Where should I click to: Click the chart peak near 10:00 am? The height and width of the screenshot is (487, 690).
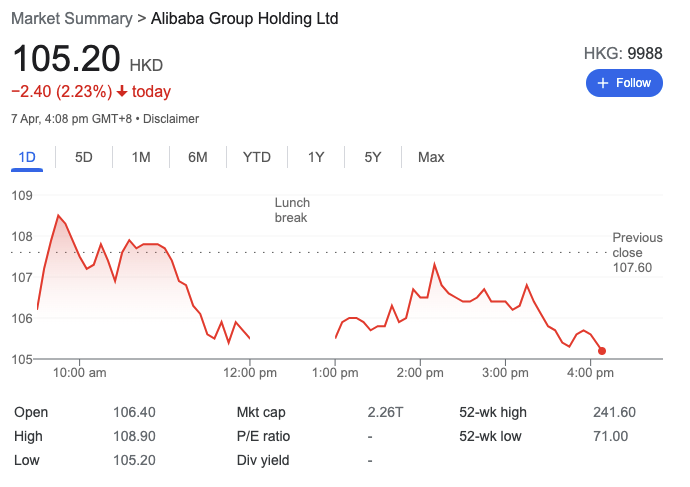(59, 216)
